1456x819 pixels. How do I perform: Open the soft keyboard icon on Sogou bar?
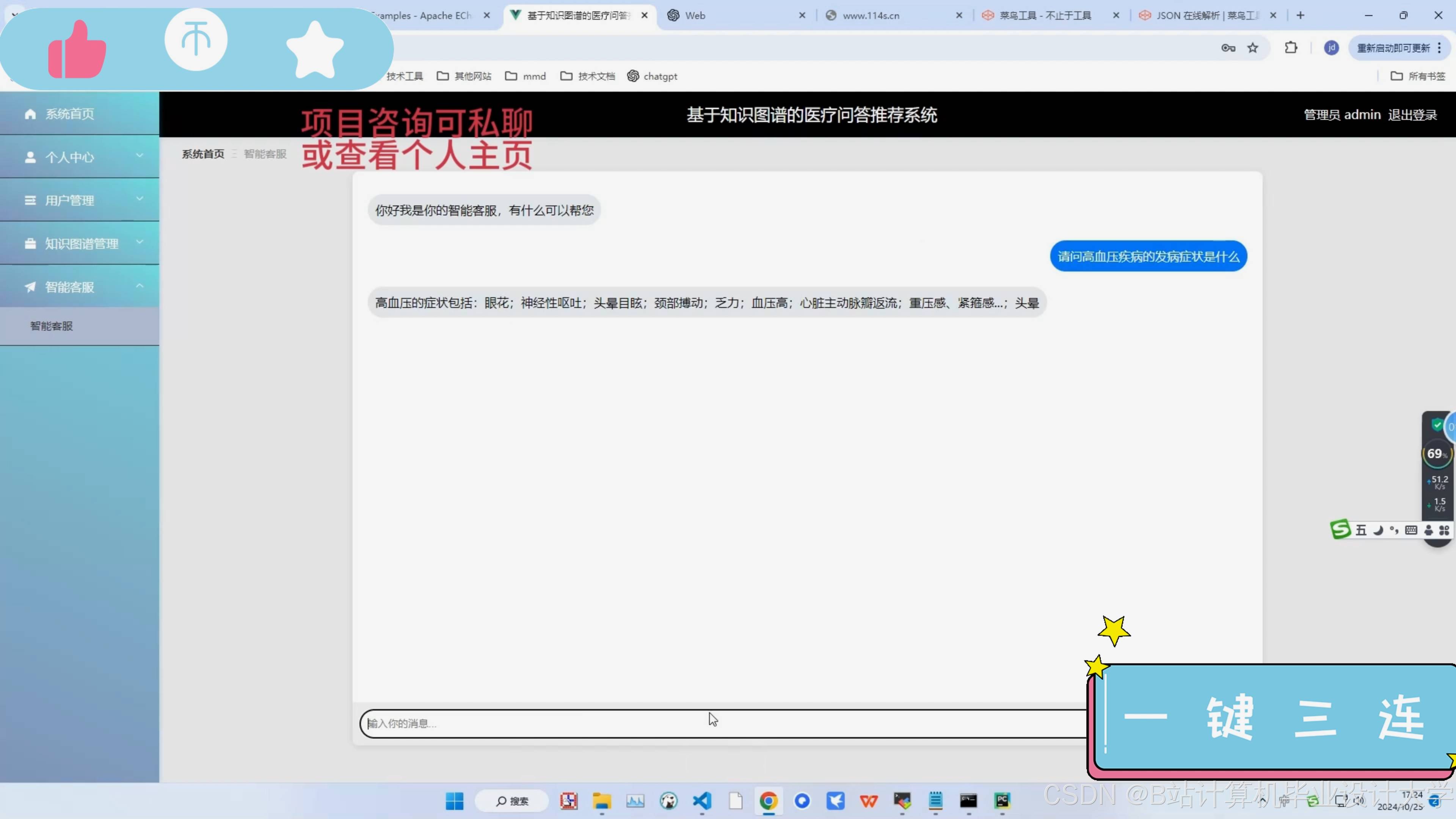pyautogui.click(x=1411, y=530)
